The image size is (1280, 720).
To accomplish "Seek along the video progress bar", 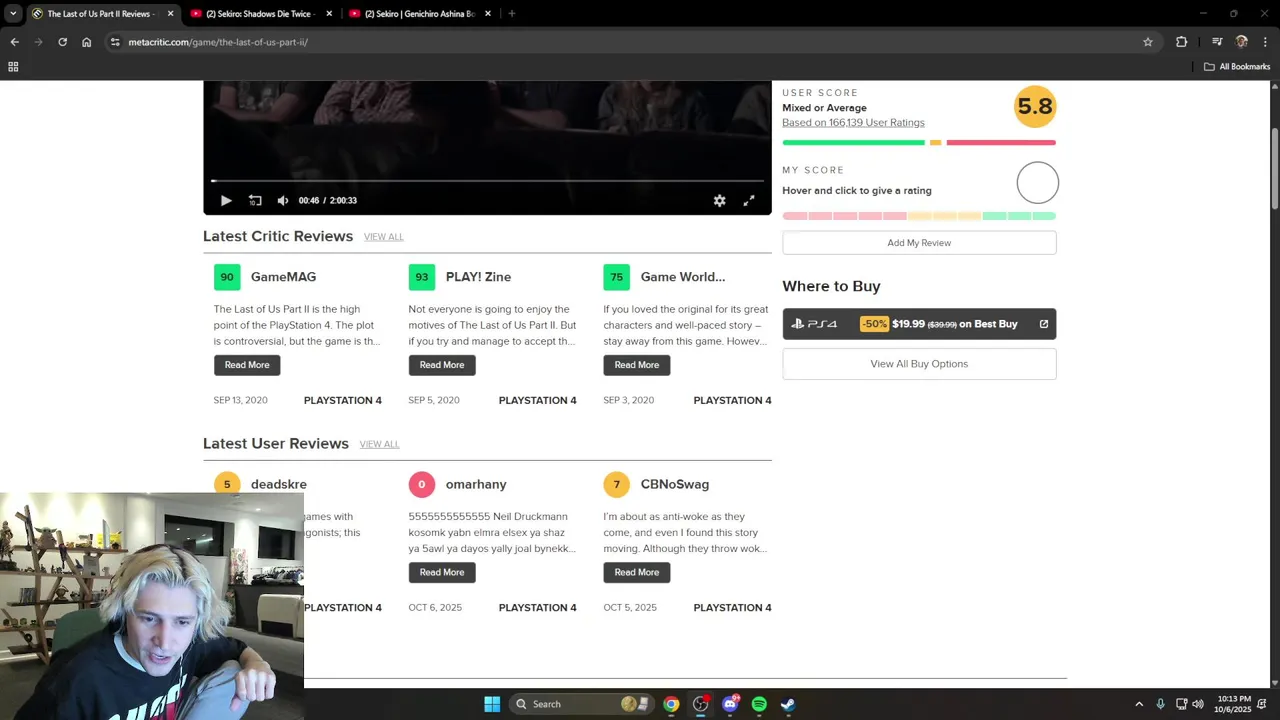I will tap(487, 181).
